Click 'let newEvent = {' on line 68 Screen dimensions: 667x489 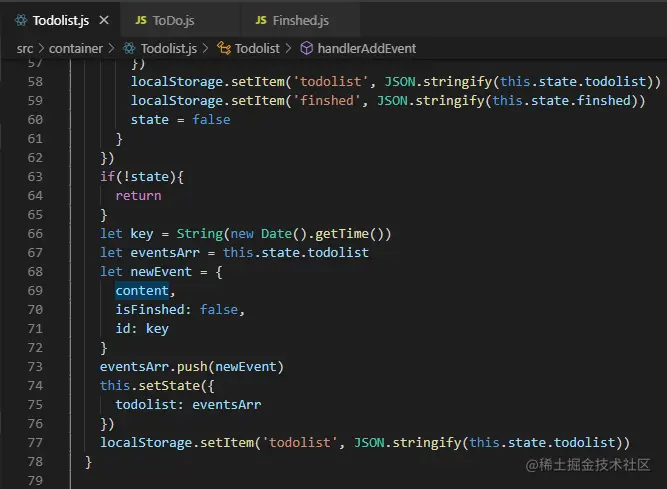click(161, 272)
